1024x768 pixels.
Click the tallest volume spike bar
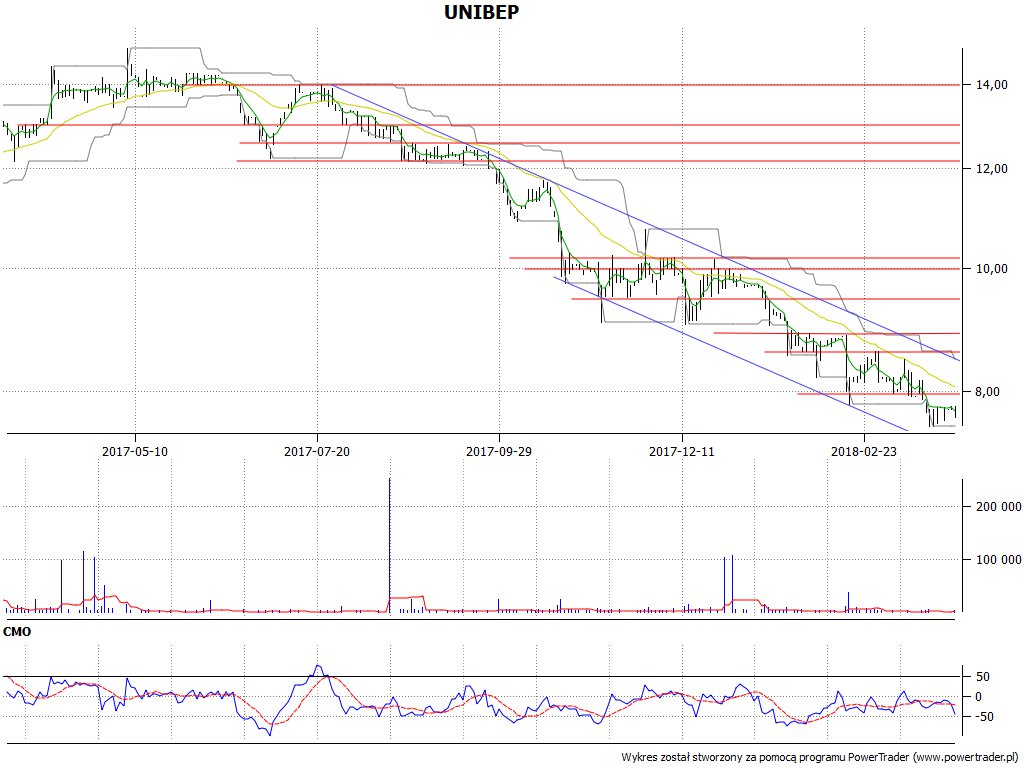point(390,545)
